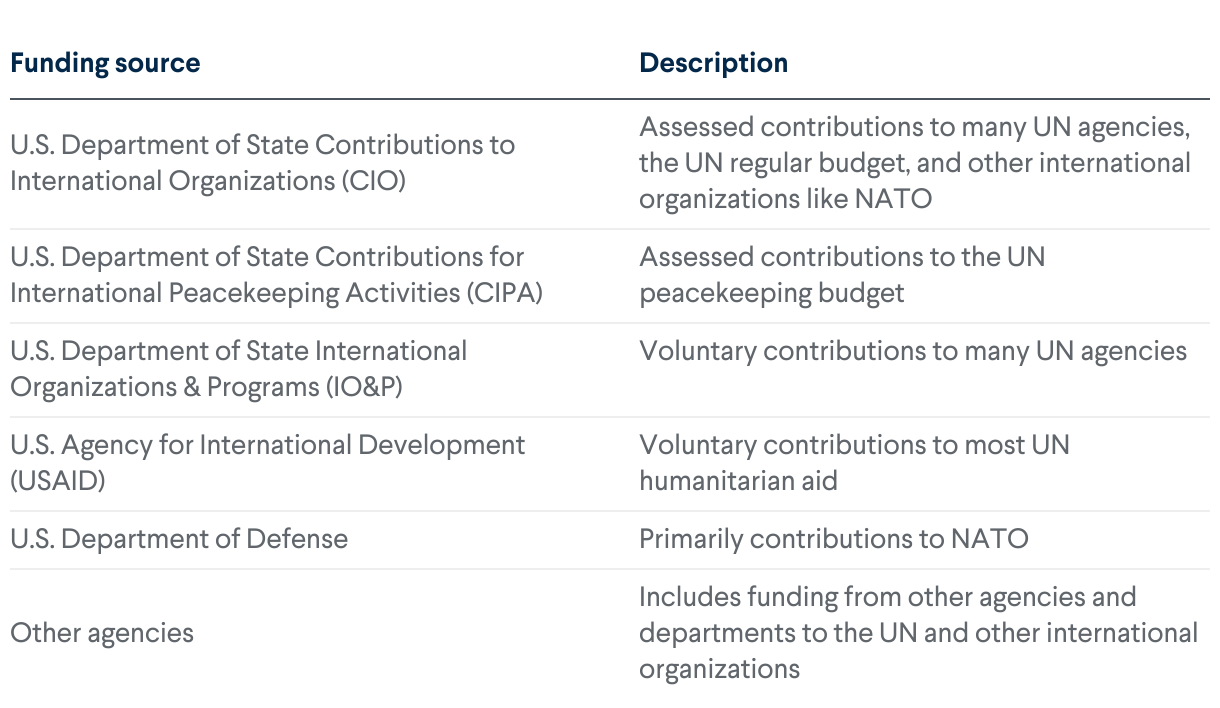Click the words organizations like NATO
1220x708 pixels.
click(786, 199)
